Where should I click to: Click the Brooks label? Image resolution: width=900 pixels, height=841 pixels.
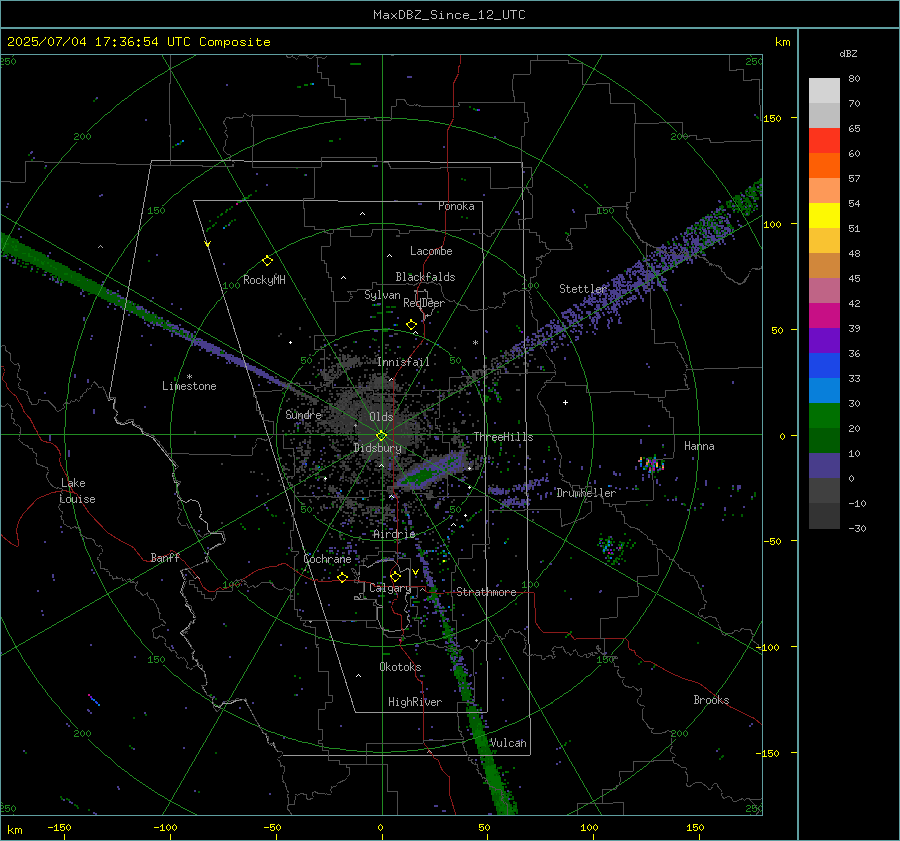(x=711, y=700)
